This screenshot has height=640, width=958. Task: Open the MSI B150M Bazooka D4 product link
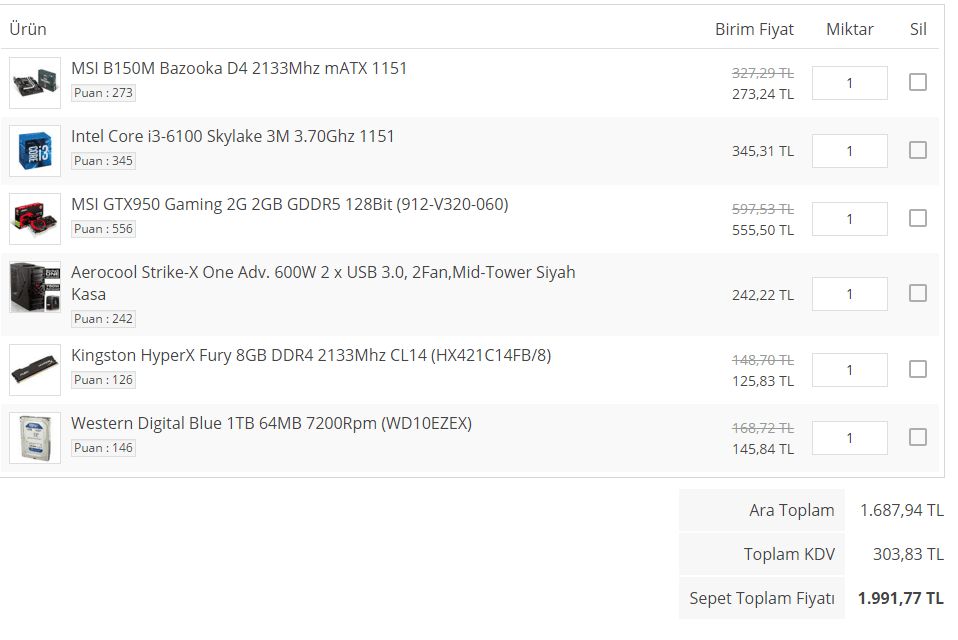tap(239, 68)
